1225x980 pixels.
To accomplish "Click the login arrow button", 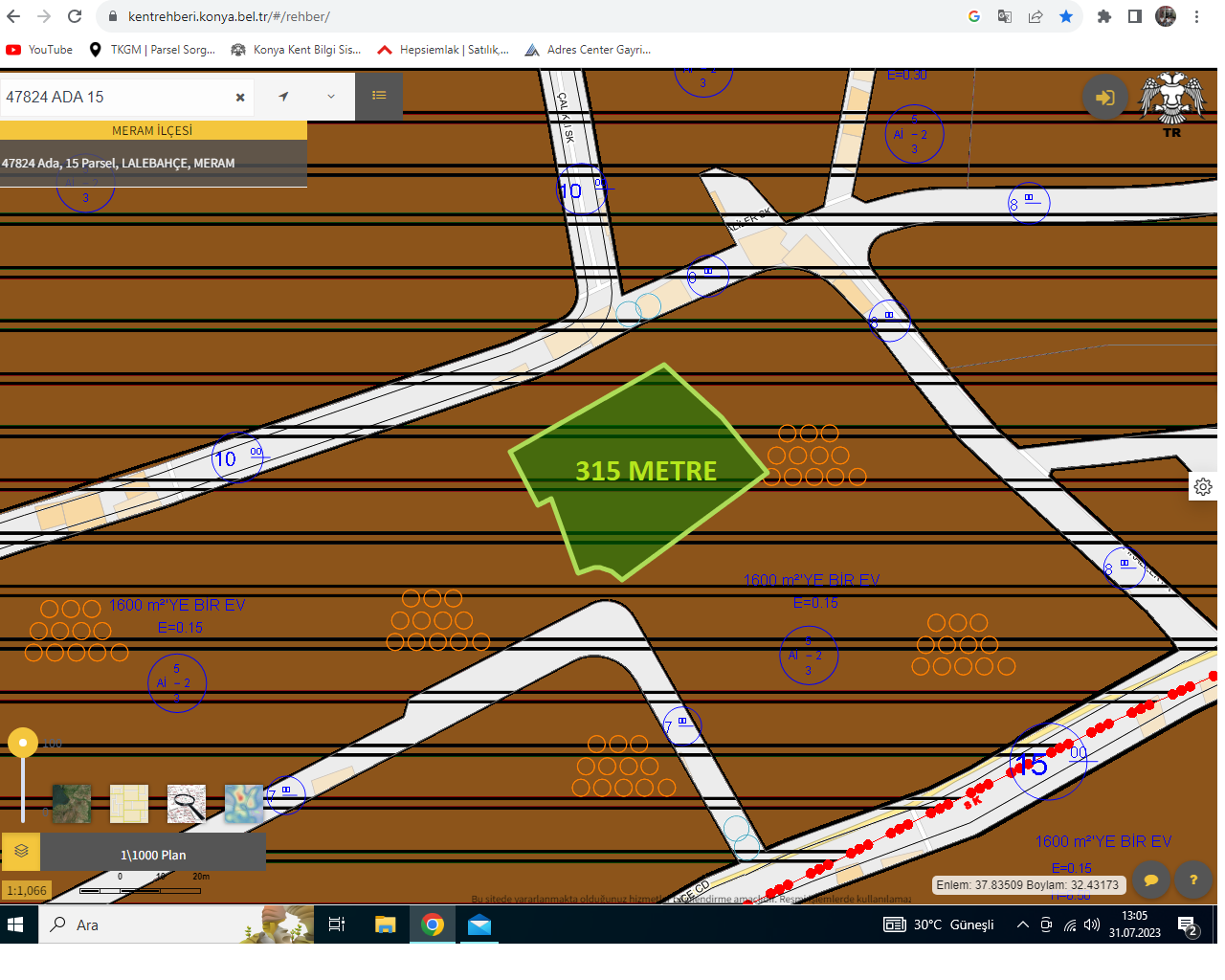I will (1105, 98).
